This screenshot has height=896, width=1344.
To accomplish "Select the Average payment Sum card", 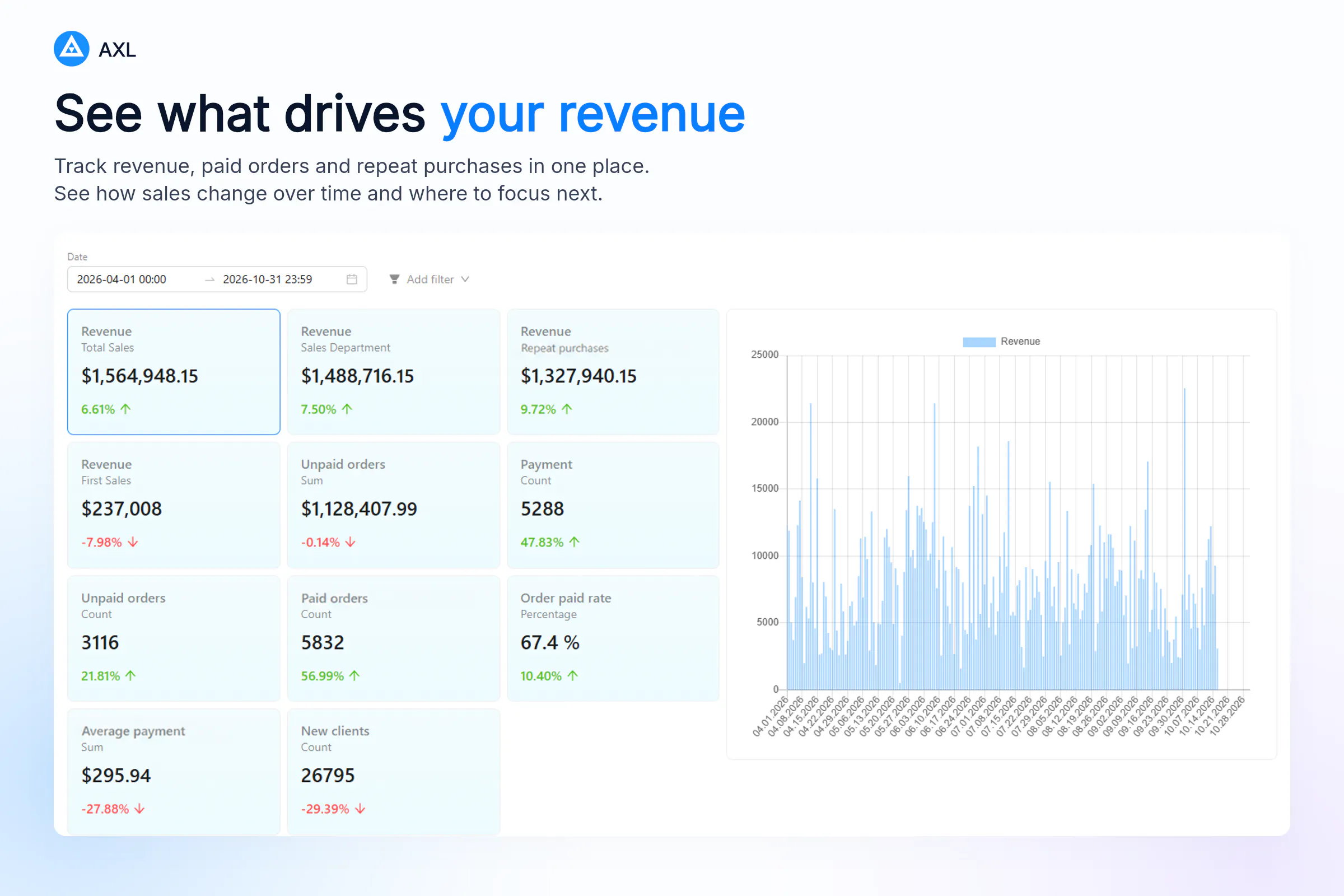I will (x=174, y=772).
